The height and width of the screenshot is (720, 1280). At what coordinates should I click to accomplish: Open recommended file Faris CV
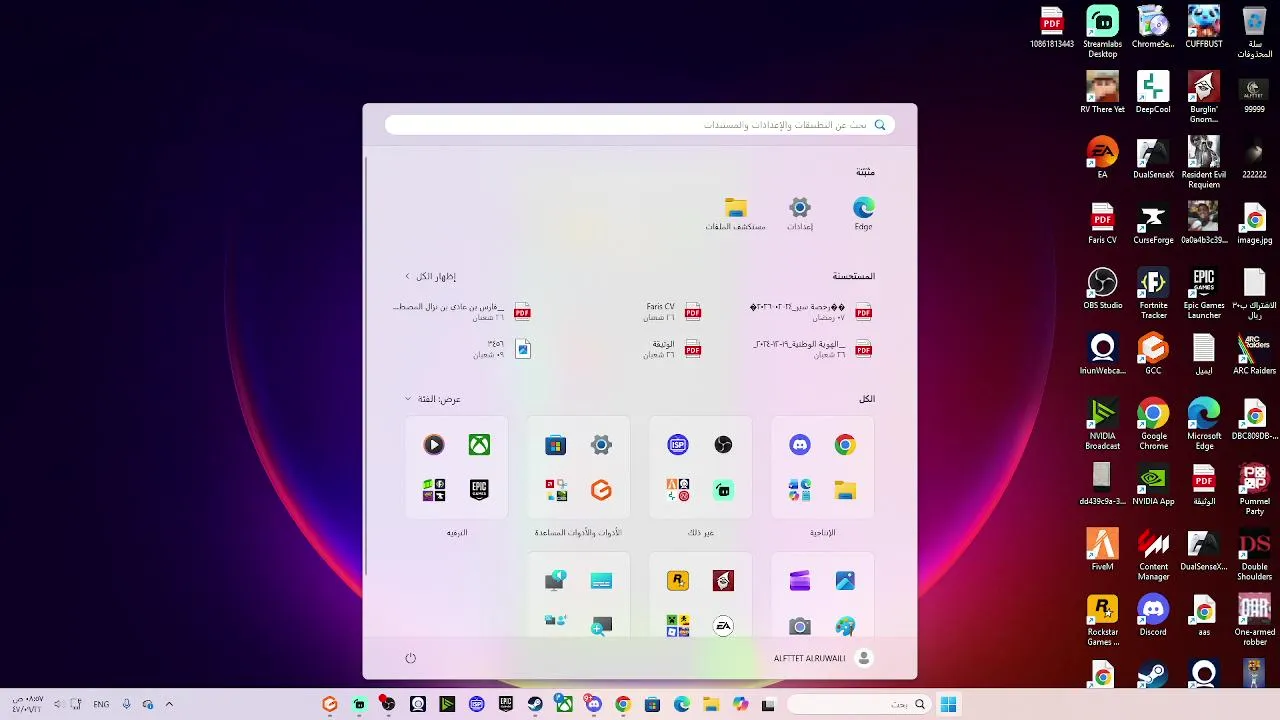672,312
